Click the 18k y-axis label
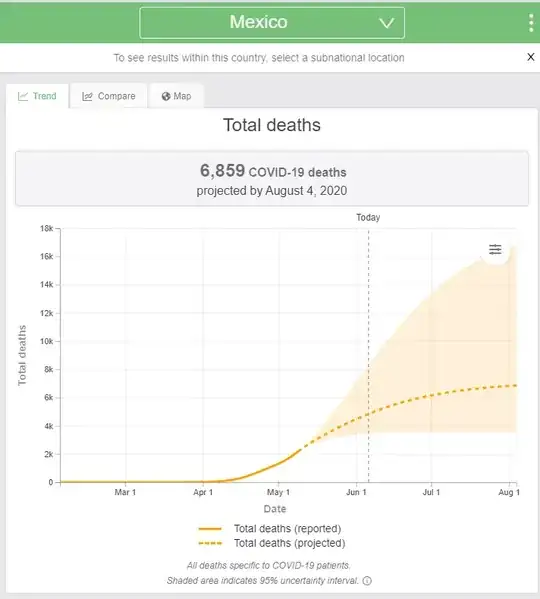540x599 pixels. tap(47, 228)
